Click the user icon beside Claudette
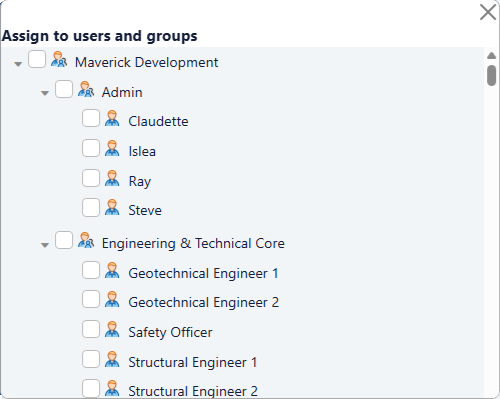Viewport: 500px width, 399px height. (112, 118)
